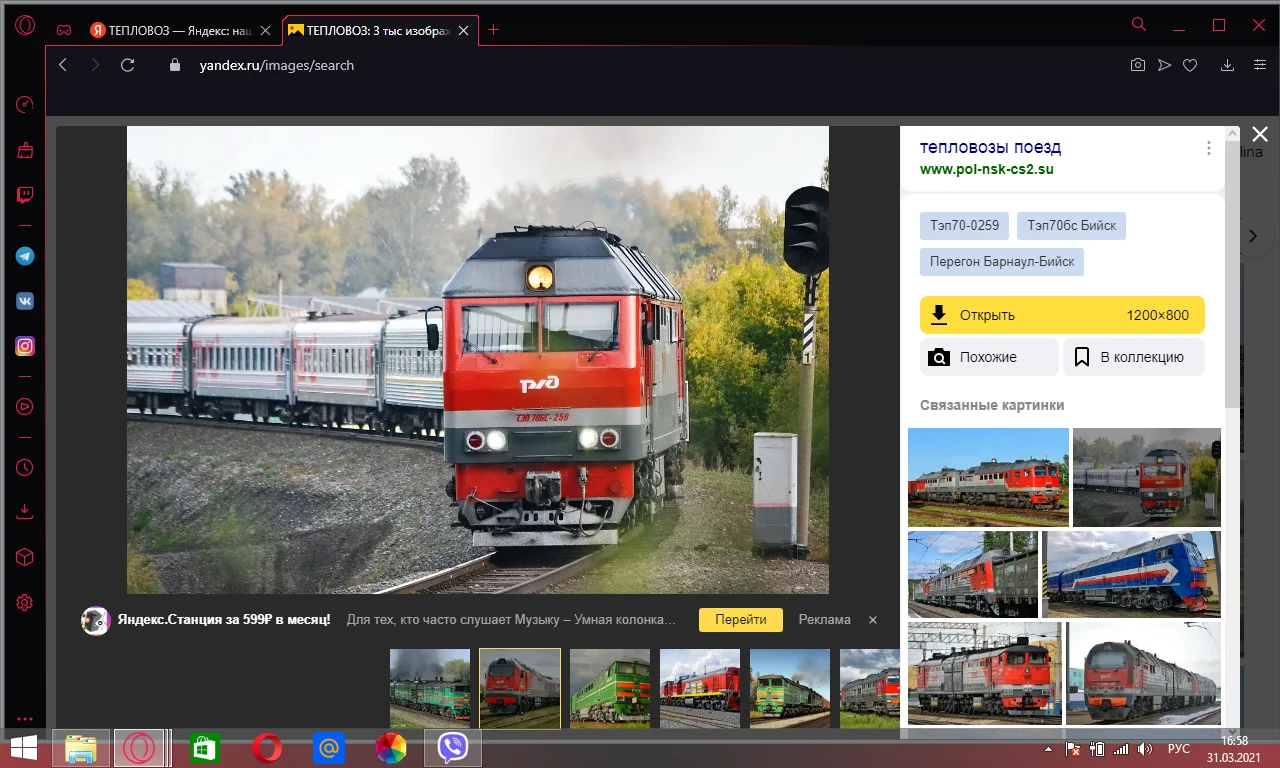Click Похожие to find similar images
The image size is (1280, 768).
point(989,357)
